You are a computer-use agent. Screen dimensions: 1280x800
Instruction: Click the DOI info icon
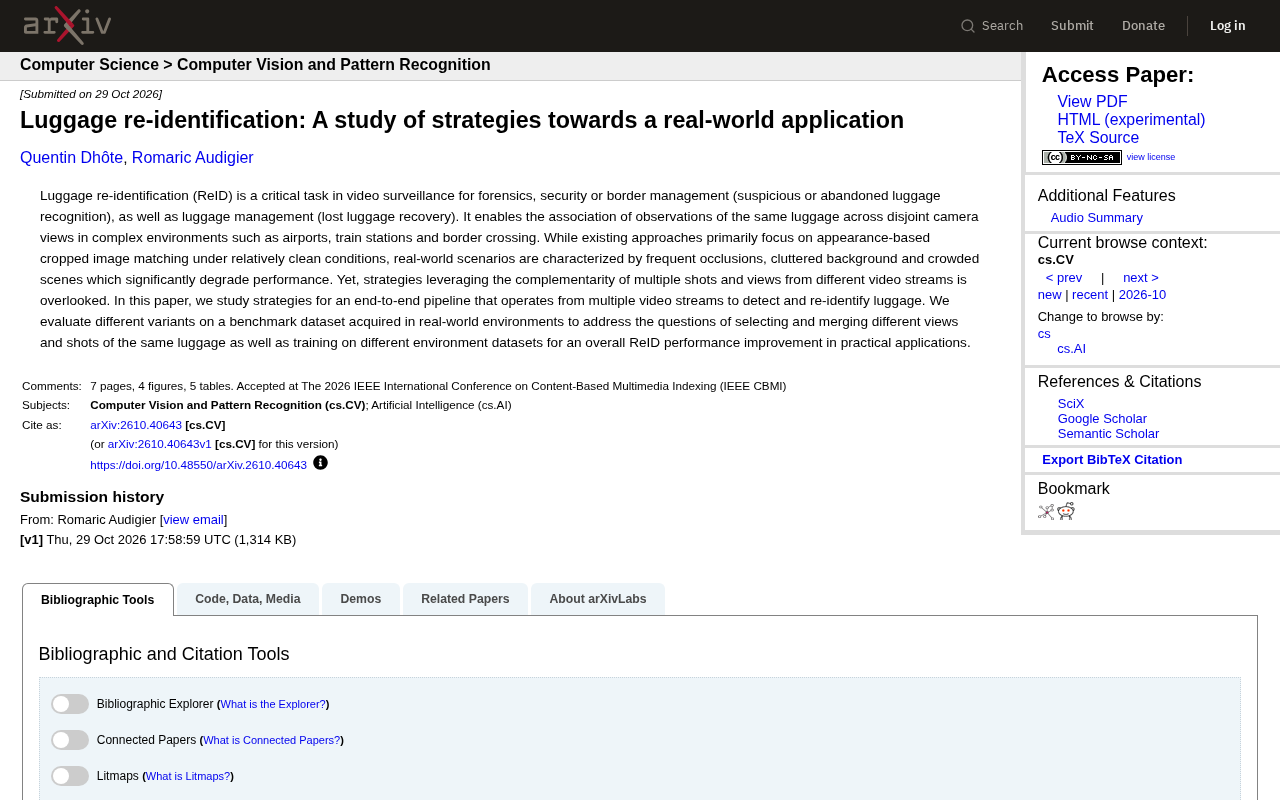click(x=320, y=462)
